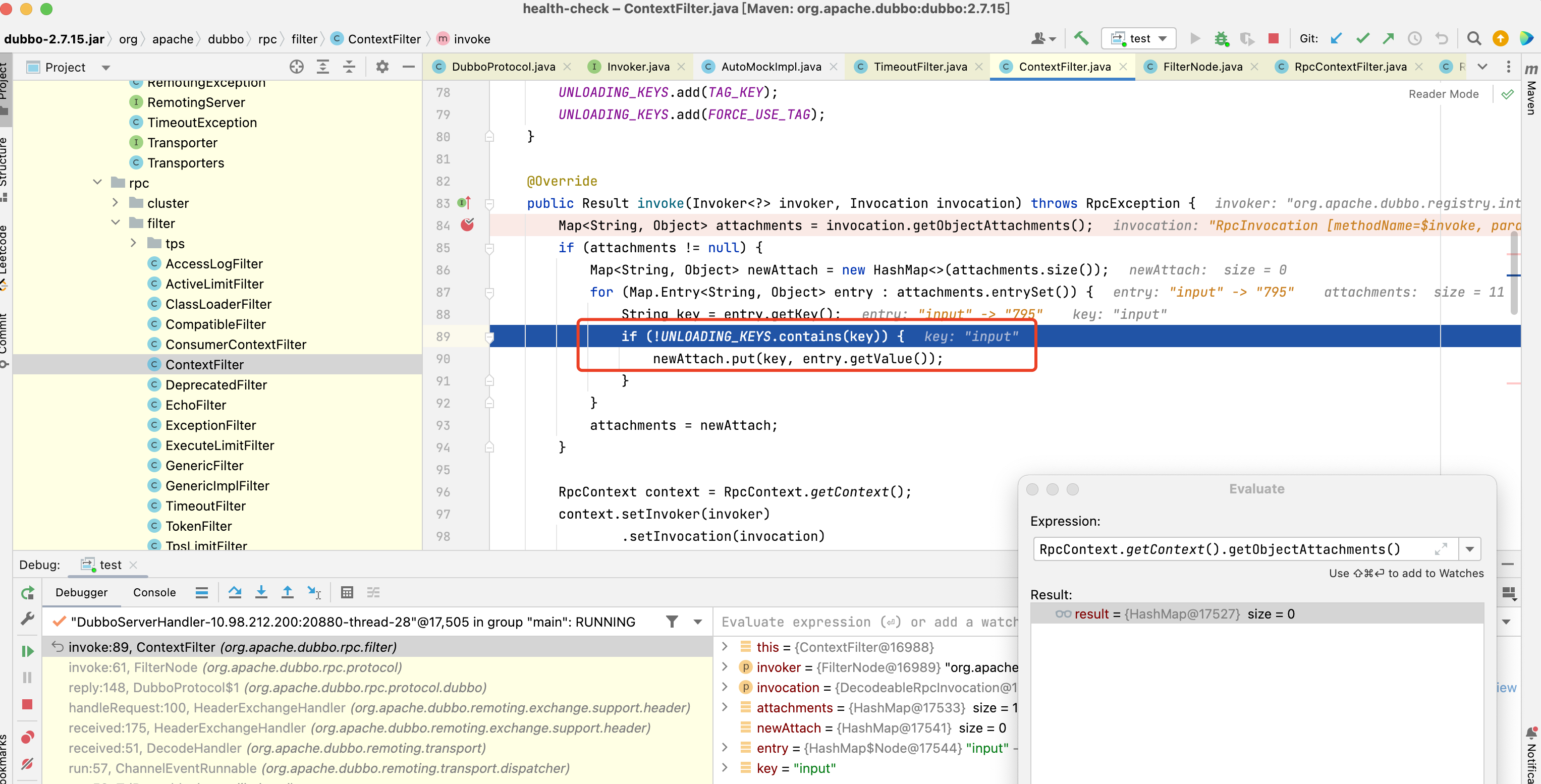Switch to Invoker.java tab
Viewport: 1541px width, 784px height.
click(638, 67)
